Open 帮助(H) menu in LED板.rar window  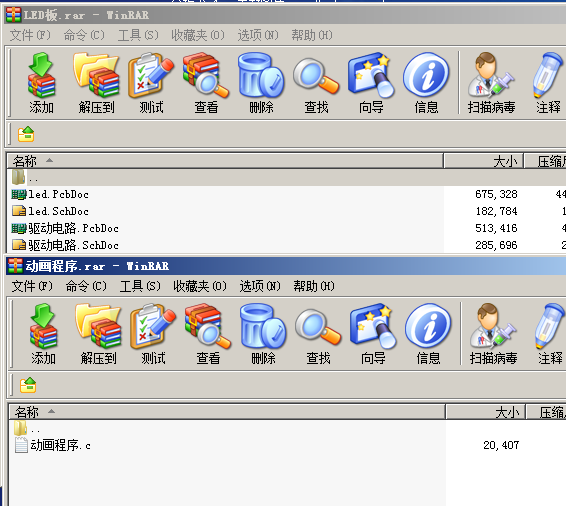[x=312, y=35]
